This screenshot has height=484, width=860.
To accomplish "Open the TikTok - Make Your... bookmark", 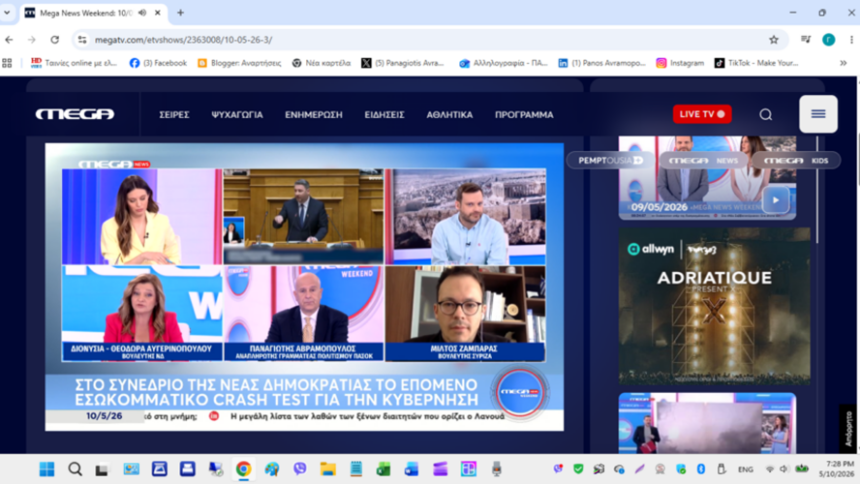I will coord(756,63).
